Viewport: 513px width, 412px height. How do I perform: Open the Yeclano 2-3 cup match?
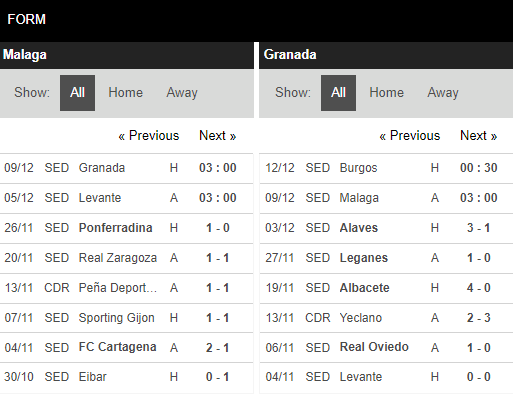click(386, 318)
